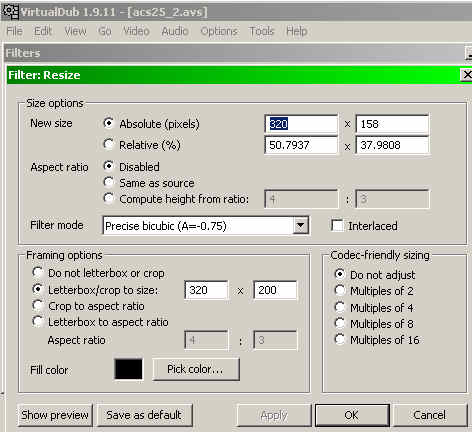Select Compute height from ratio option

pos(108,198)
